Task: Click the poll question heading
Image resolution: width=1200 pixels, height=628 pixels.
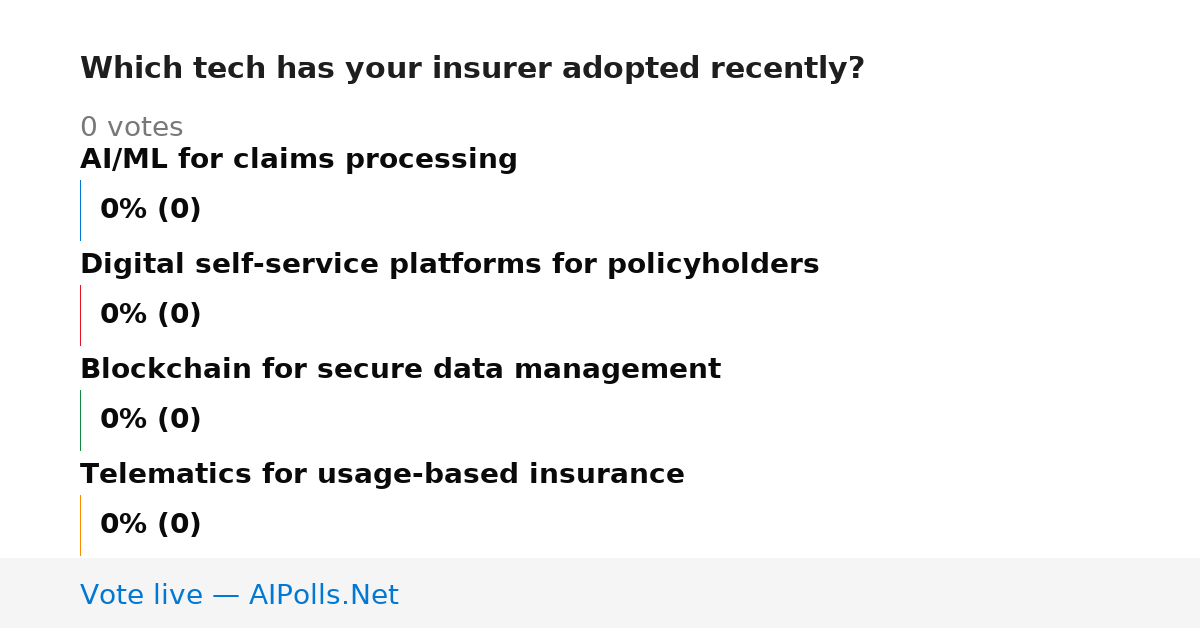Action: pos(472,69)
